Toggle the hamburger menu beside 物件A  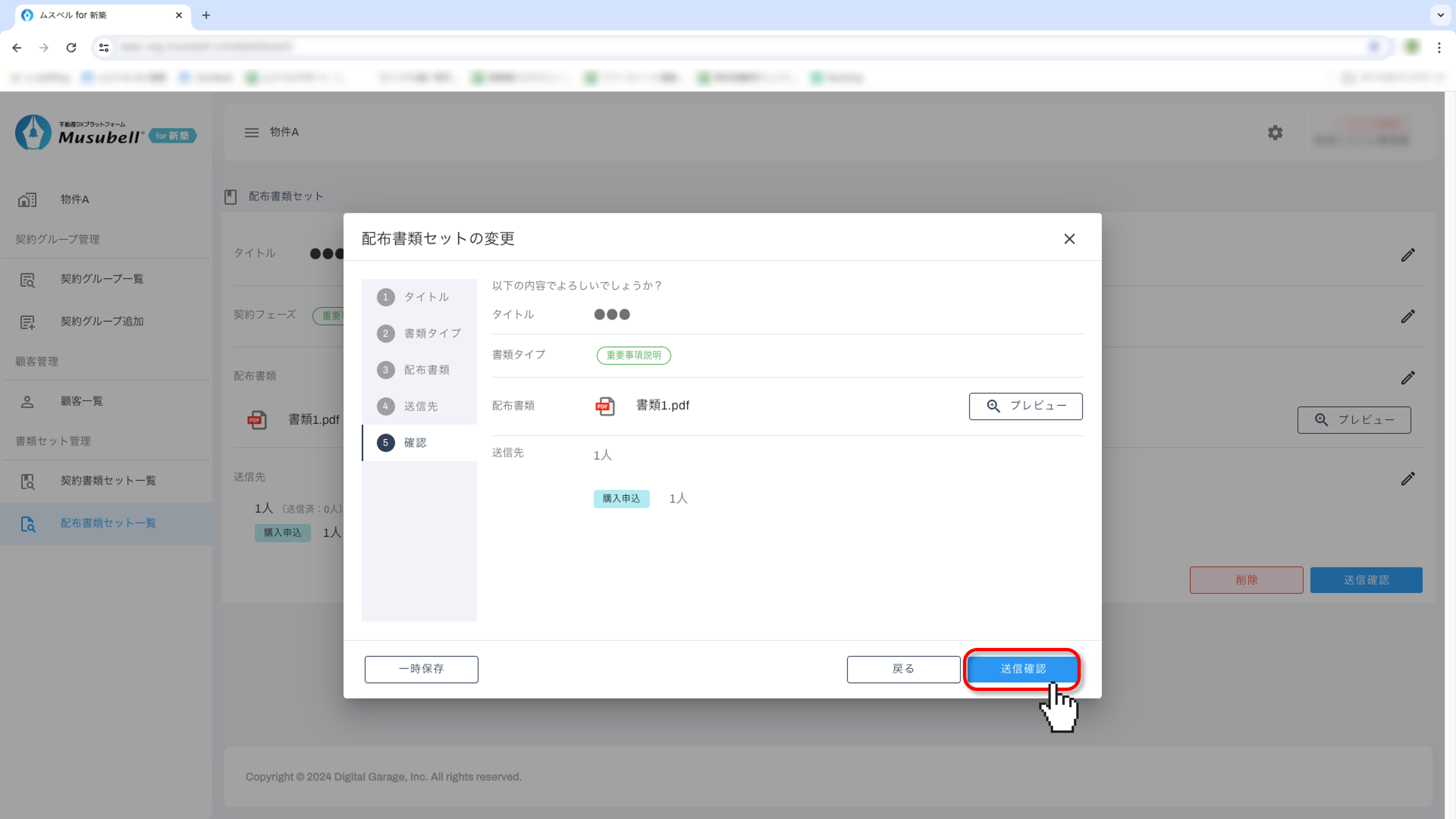click(x=251, y=133)
